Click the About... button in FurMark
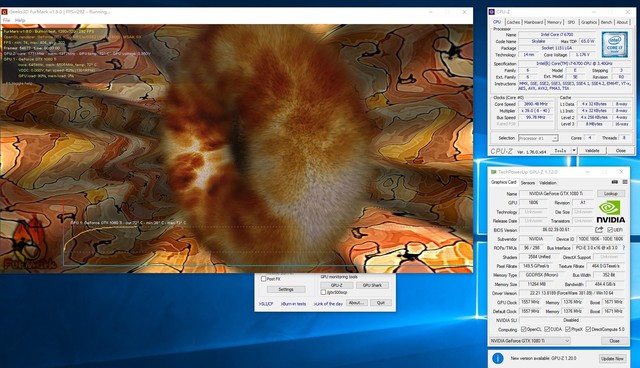This screenshot has height=368, width=640. pos(356,303)
